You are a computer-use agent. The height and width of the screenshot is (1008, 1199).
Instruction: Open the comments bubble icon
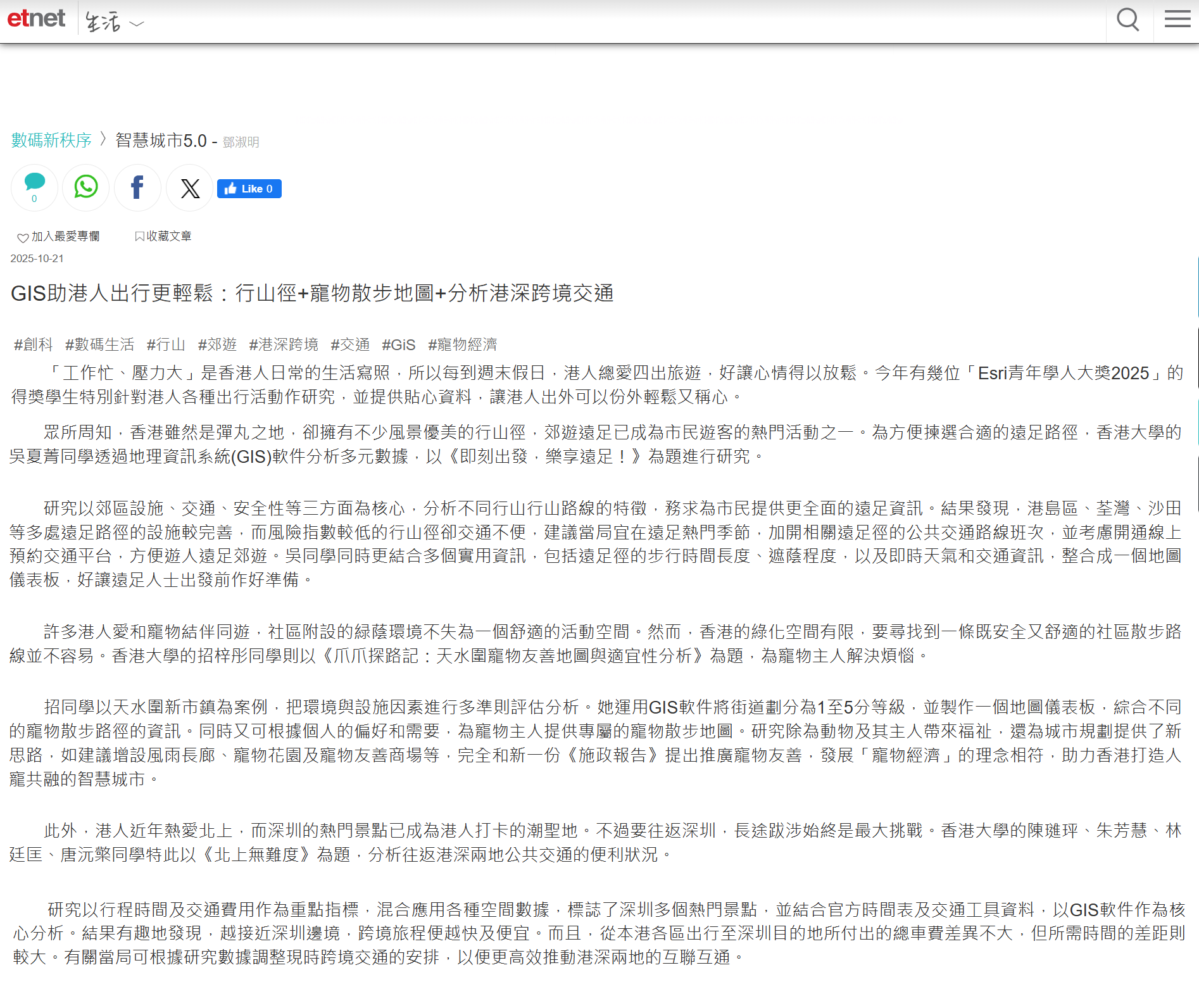tap(34, 187)
